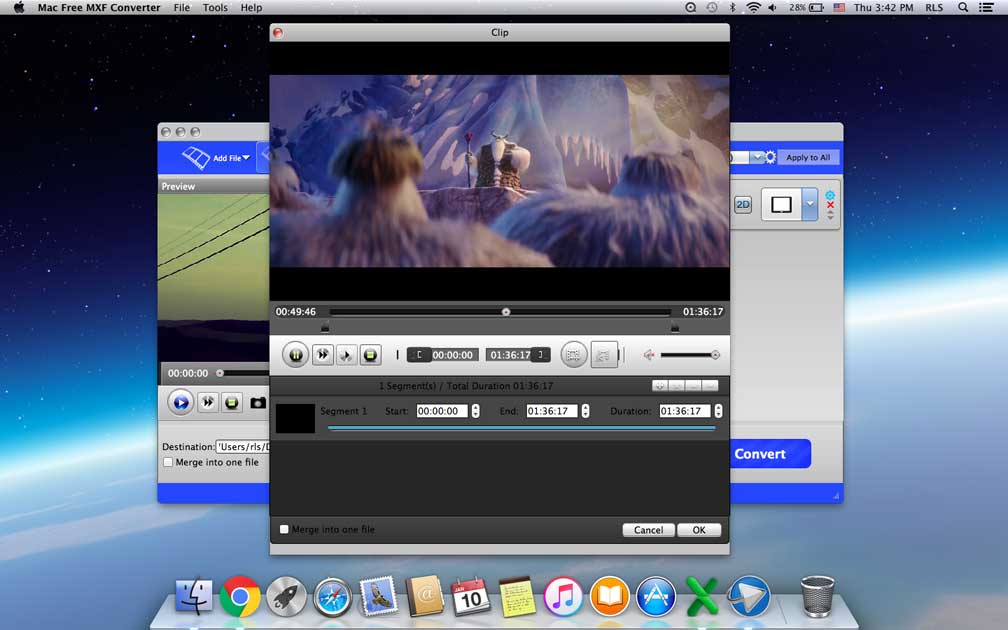The image size is (1008, 630).
Task: Open the profile dropdown arrow in the toolbar
Action: pyautogui.click(x=757, y=158)
